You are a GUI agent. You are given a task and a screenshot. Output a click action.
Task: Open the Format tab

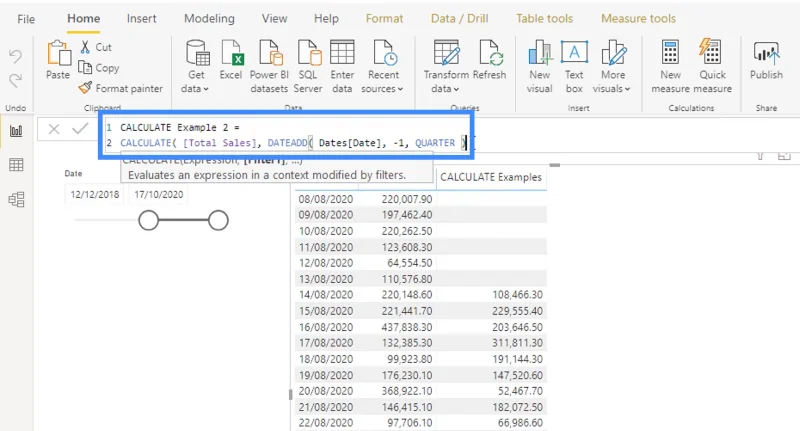(384, 19)
